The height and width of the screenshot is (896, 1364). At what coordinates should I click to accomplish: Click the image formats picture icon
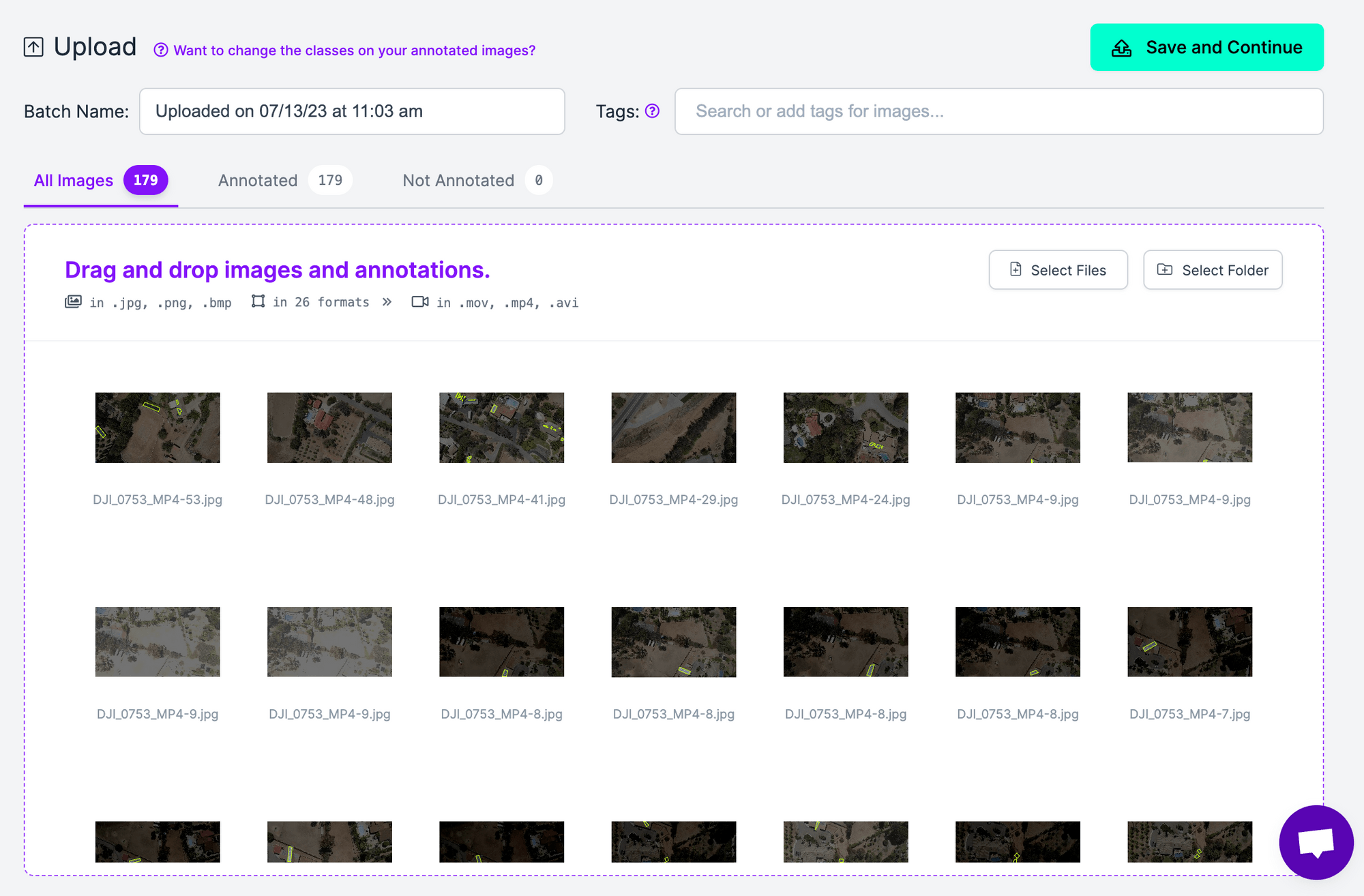click(73, 302)
